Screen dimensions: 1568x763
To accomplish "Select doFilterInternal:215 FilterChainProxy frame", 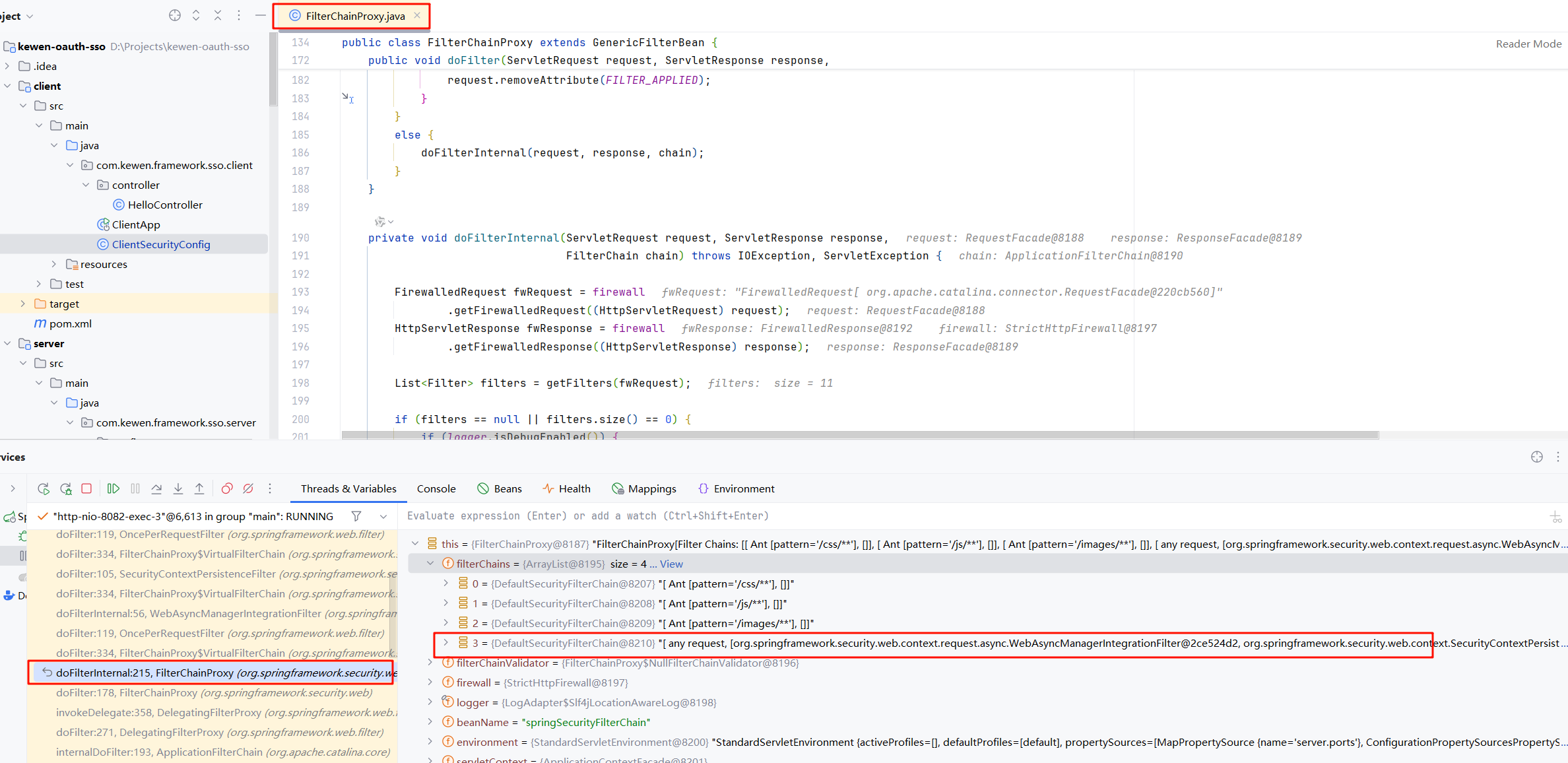I will pyautogui.click(x=211, y=673).
